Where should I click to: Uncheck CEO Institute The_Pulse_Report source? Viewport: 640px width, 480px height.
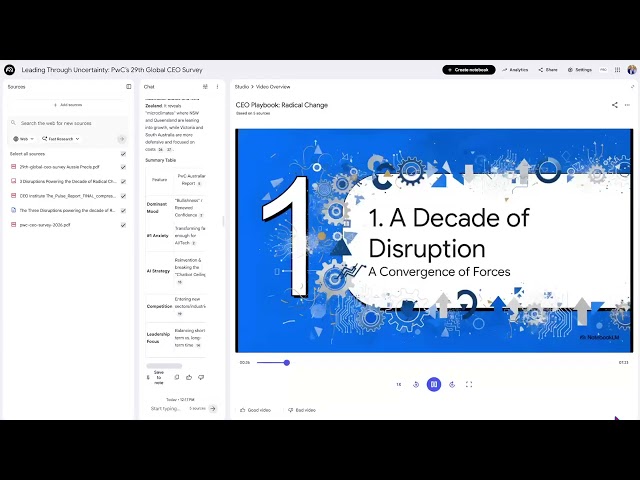123,196
